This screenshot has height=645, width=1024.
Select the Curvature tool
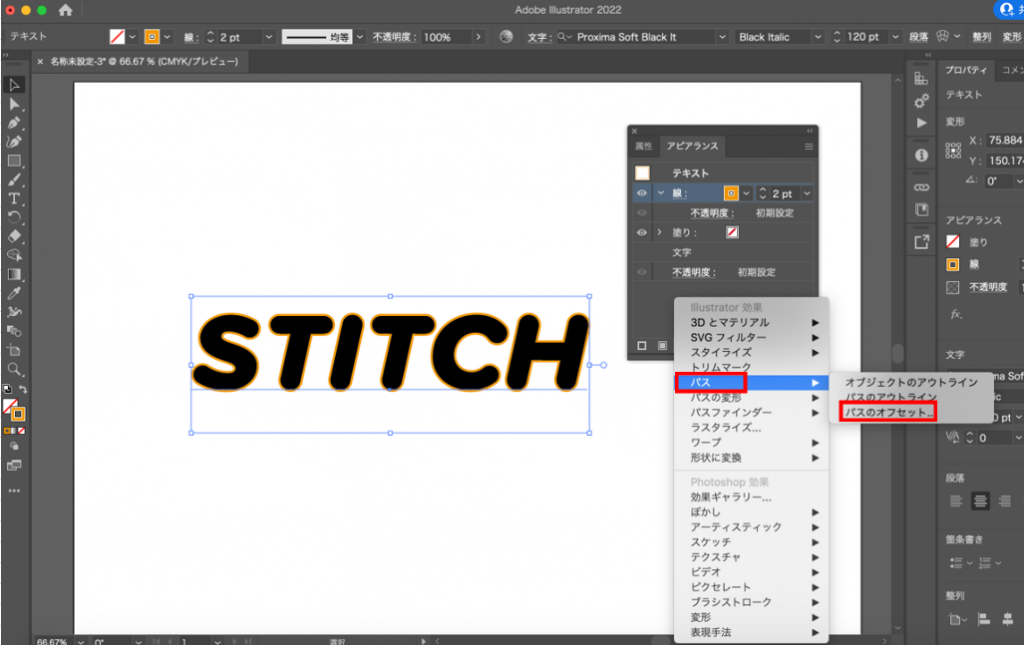coord(14,142)
